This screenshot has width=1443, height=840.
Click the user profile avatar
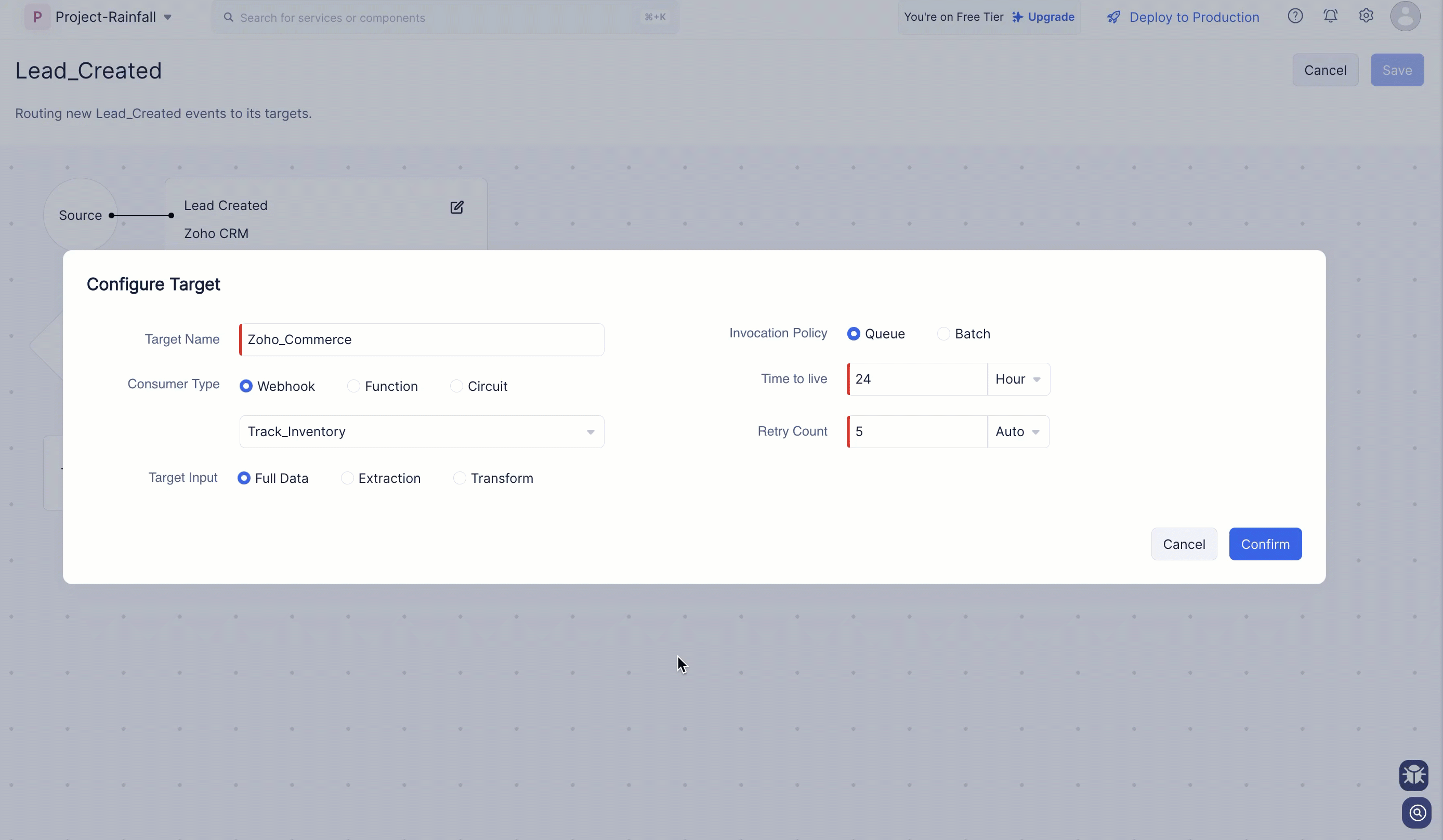(1405, 16)
